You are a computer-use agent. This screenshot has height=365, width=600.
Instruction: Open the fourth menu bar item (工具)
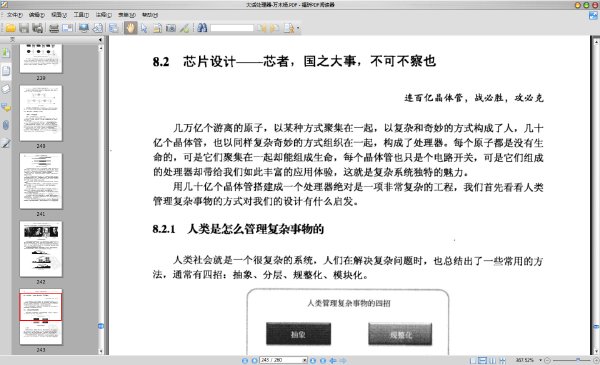[x=81, y=15]
